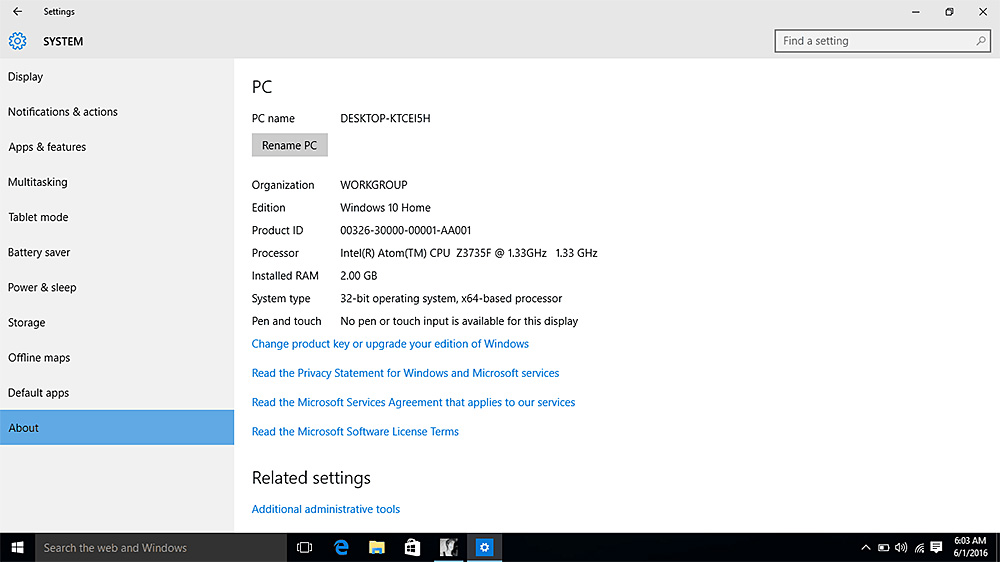Open File Explorer from the taskbar
This screenshot has width=1000, height=562.
click(x=377, y=548)
